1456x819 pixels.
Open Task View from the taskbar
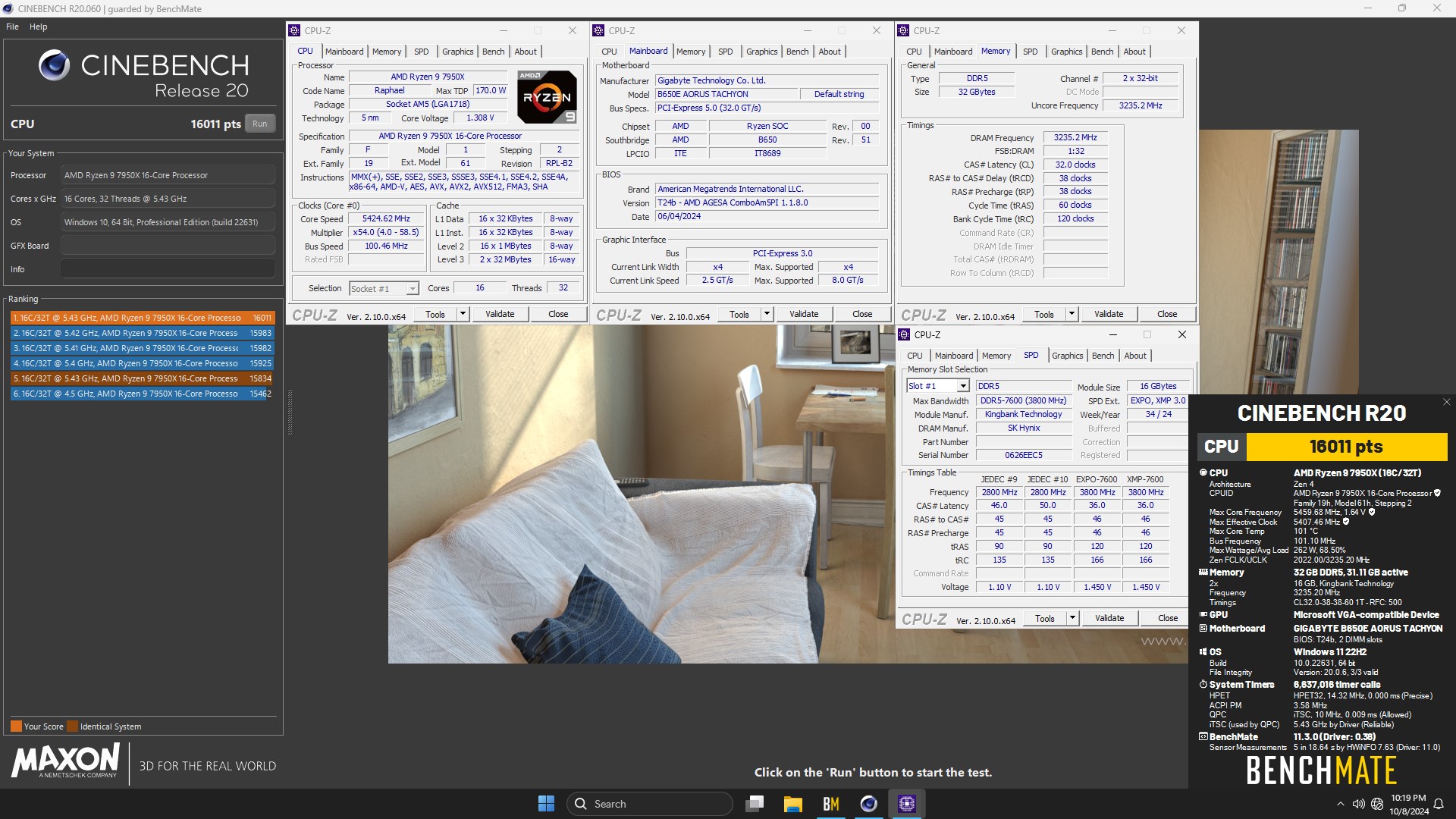[755, 804]
